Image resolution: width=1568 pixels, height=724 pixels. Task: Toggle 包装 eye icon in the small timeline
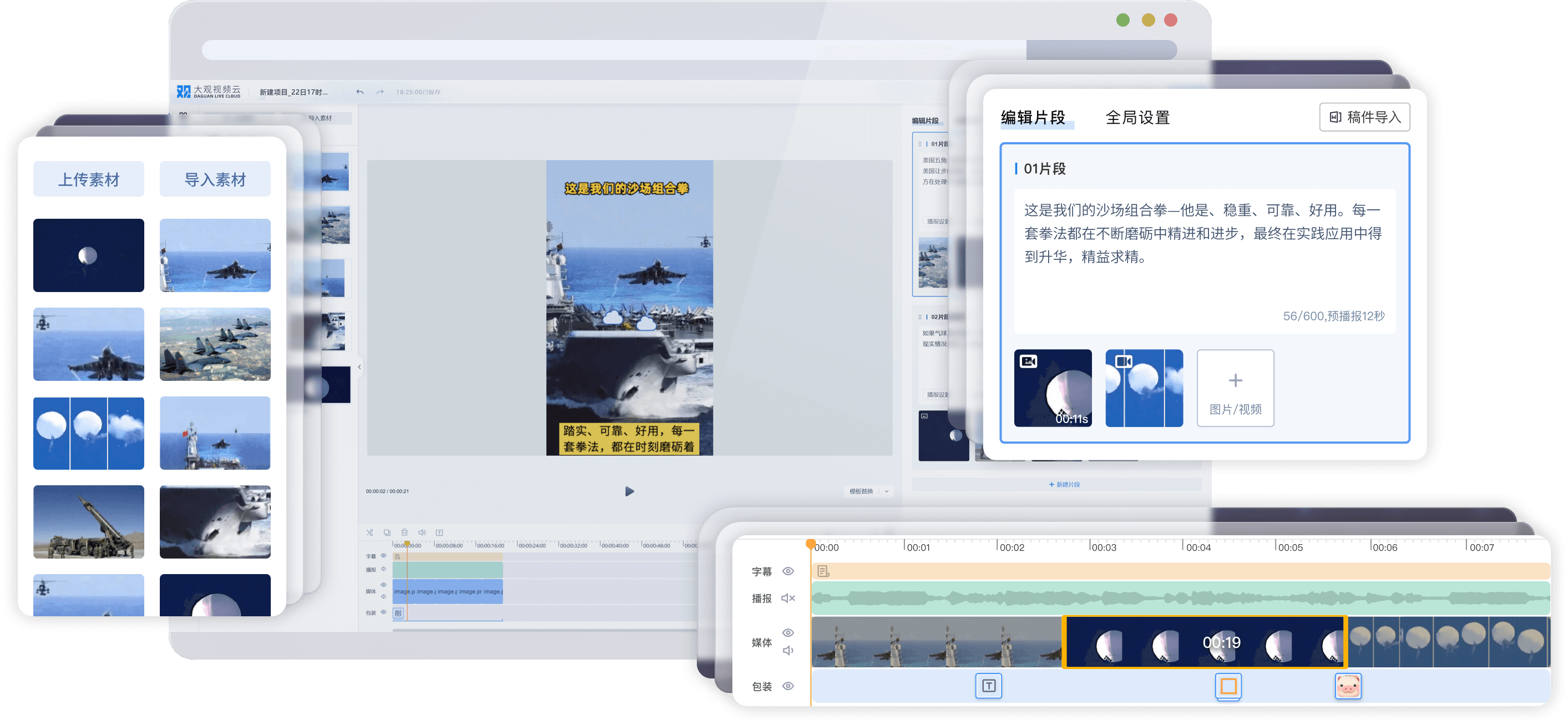click(383, 612)
